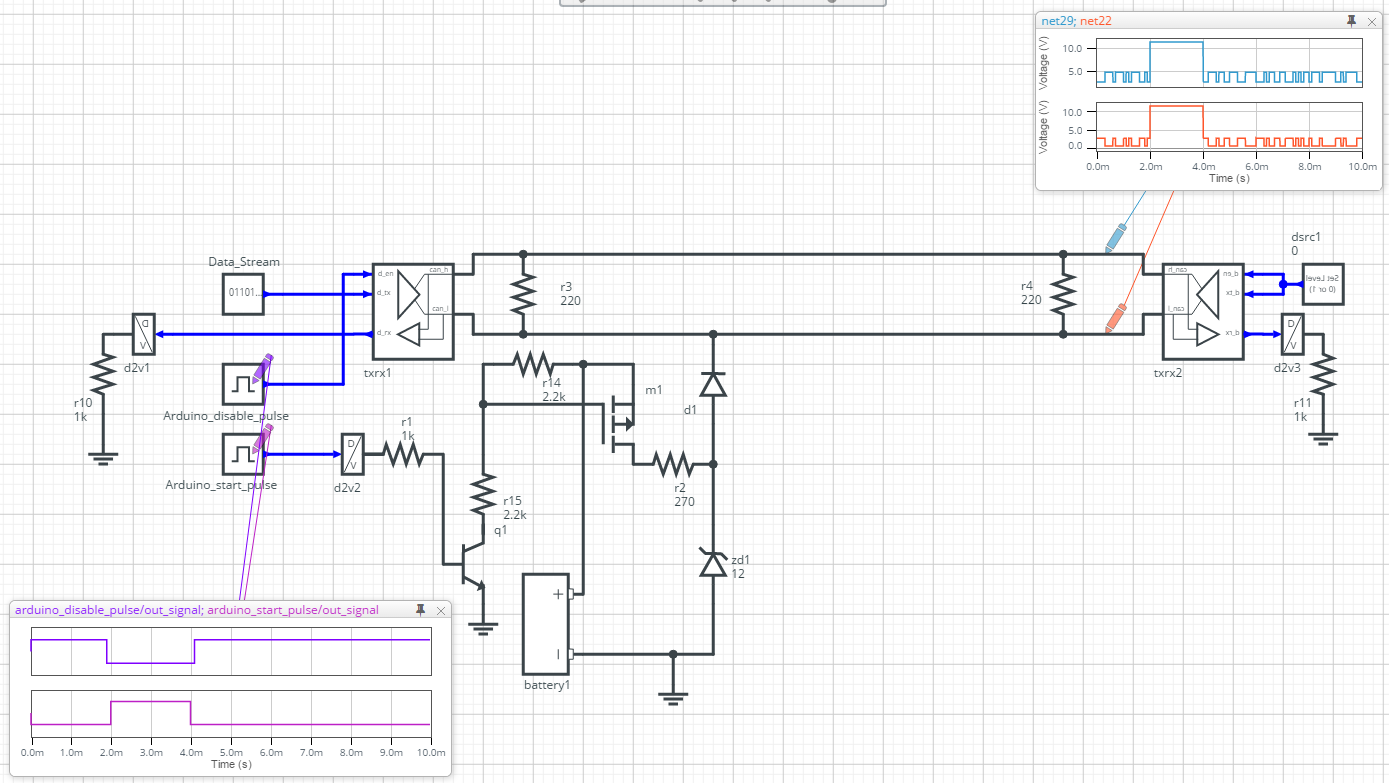Select the orange net22 probe
This screenshot has width=1389, height=783.
[x=1114, y=320]
